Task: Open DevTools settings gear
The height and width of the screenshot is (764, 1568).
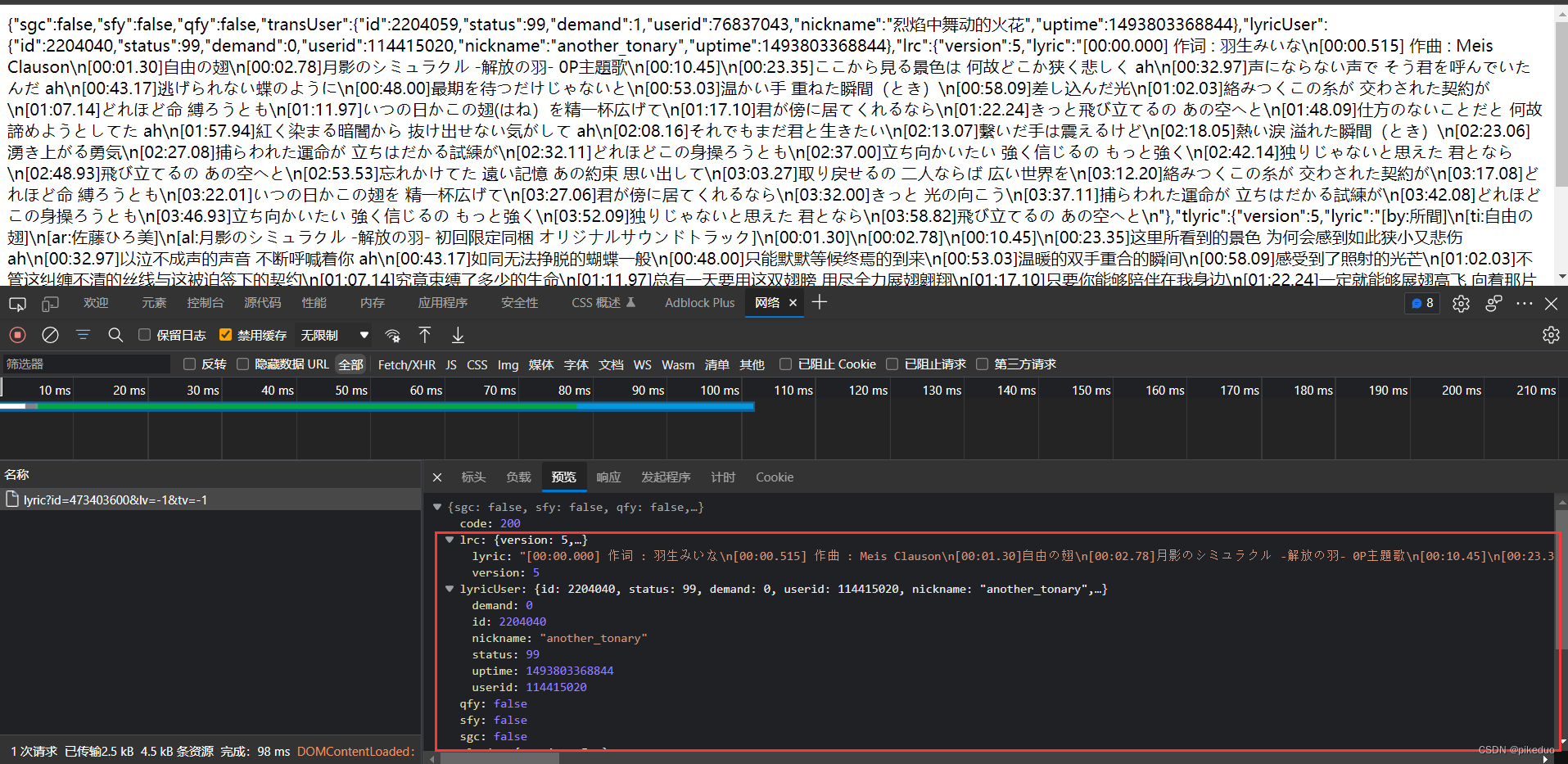Action: (1461, 304)
